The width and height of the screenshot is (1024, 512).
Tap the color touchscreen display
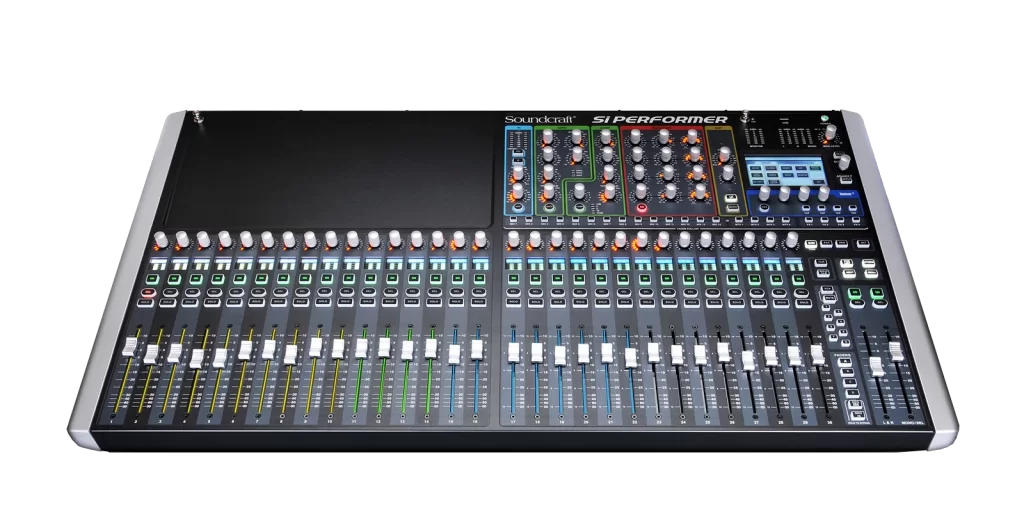784,172
